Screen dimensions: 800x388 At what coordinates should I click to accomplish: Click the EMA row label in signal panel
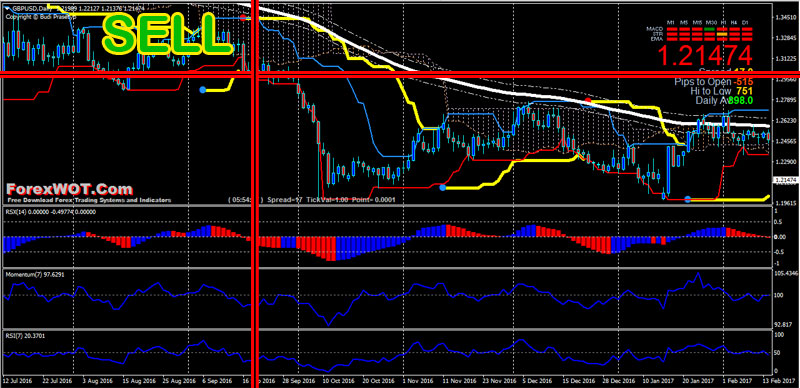pyautogui.click(x=657, y=39)
